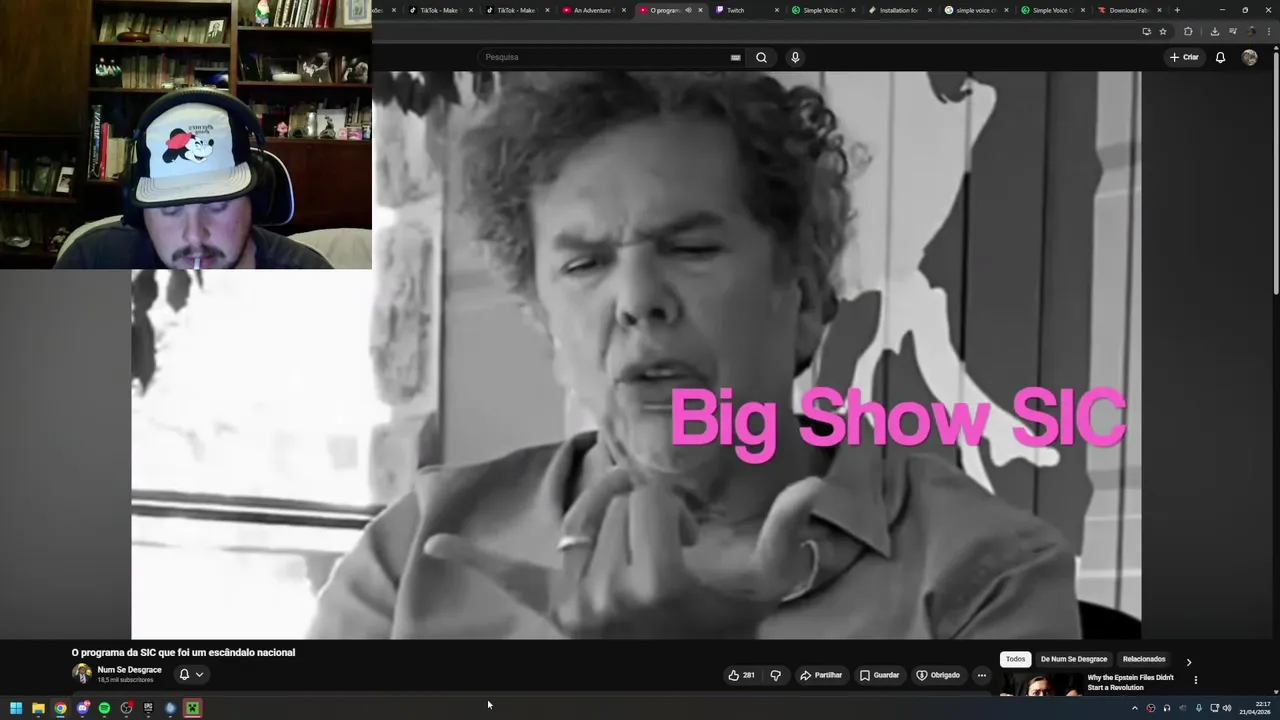
Task: Click the Criar button
Action: click(x=1184, y=57)
